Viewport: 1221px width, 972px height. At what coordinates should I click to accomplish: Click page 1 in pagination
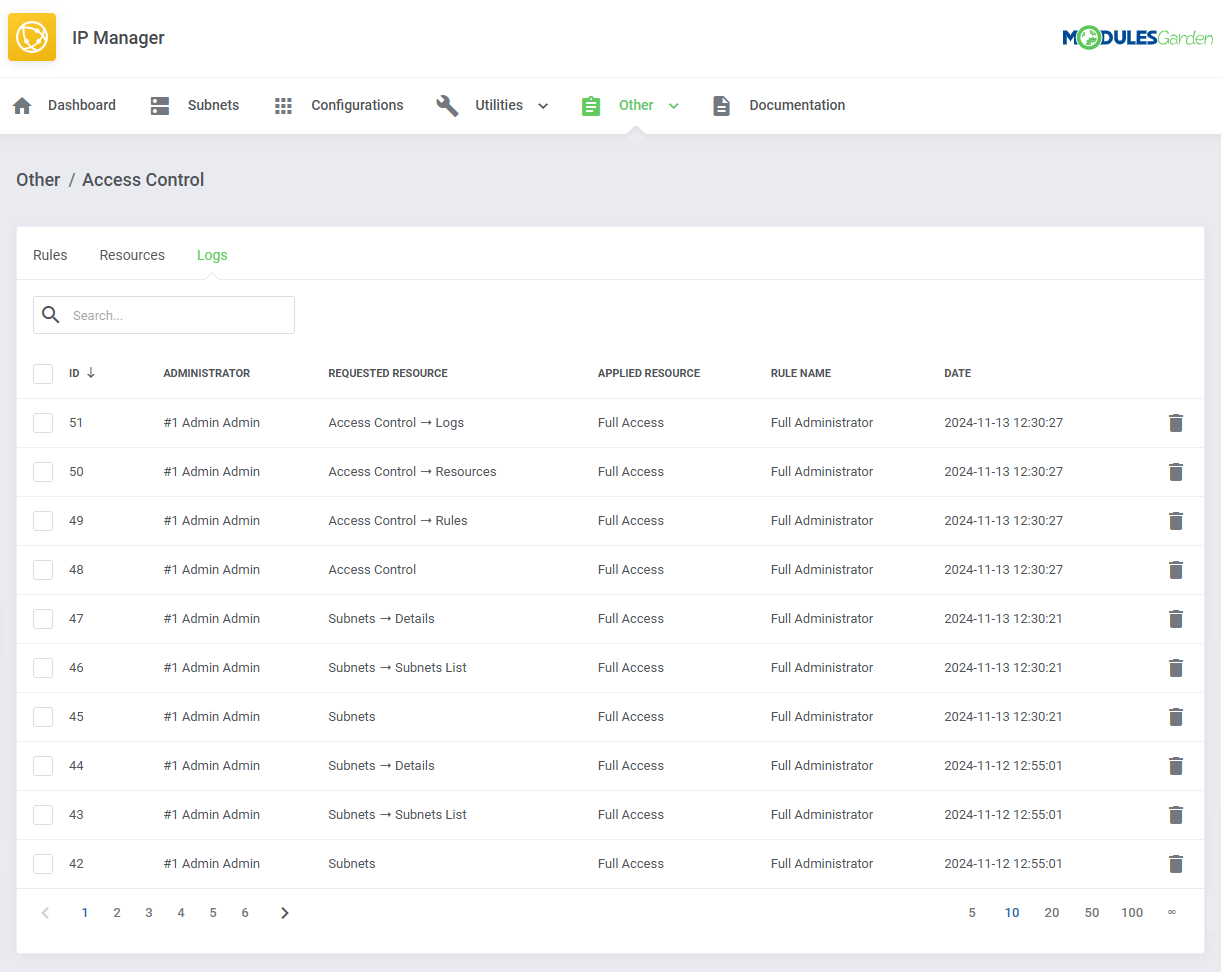85,913
